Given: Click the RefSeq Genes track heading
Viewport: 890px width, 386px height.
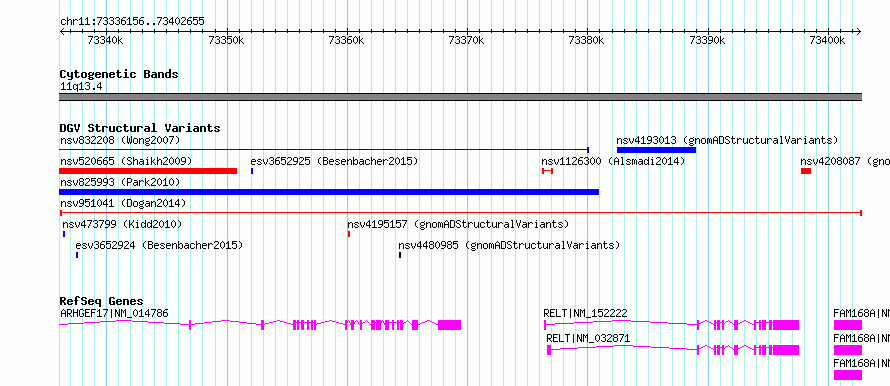Looking at the screenshot, I should [x=102, y=301].
